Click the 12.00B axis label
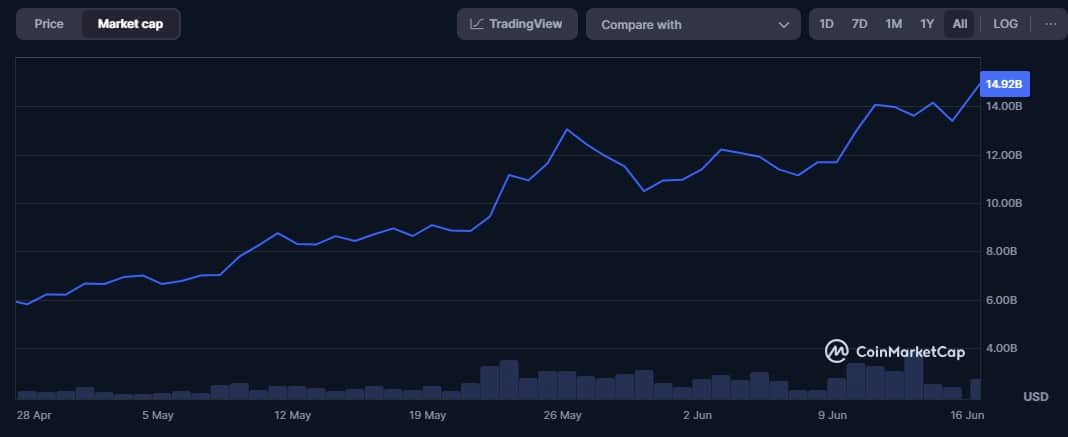 click(1005, 155)
